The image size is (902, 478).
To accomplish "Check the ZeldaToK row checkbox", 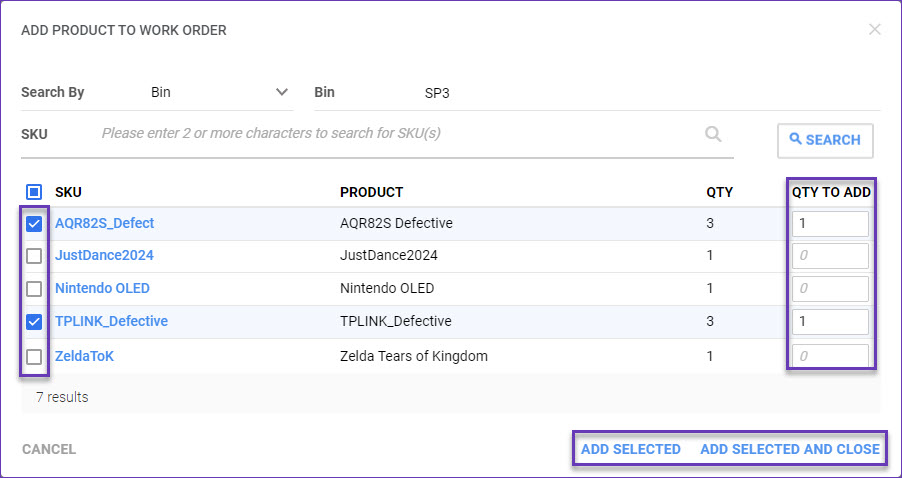I will (x=34, y=356).
